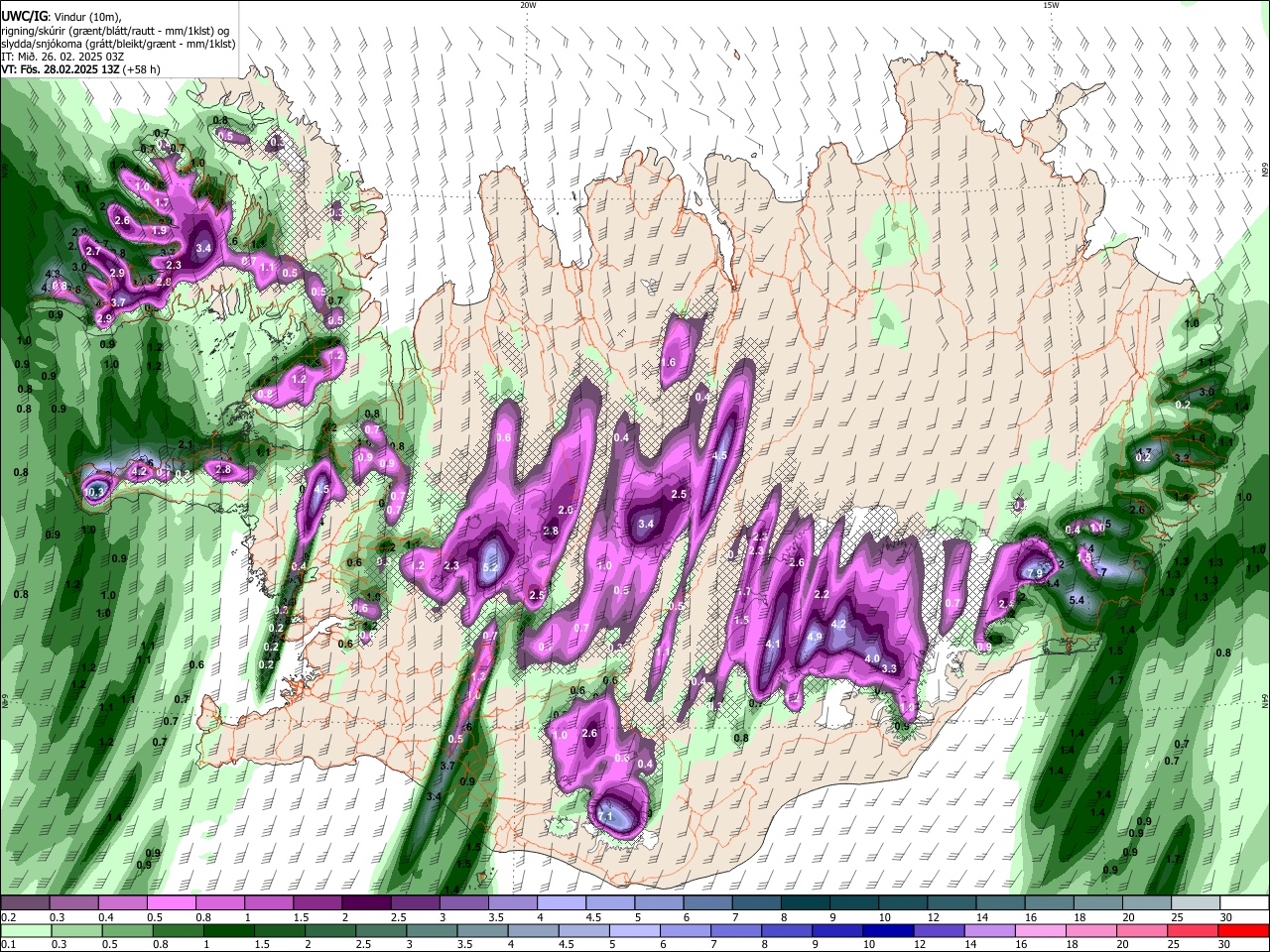Viewport: 1270px width, 952px height.
Task: Click the deep blue rain-legend swatch between 10 and 12
Action: (887, 930)
